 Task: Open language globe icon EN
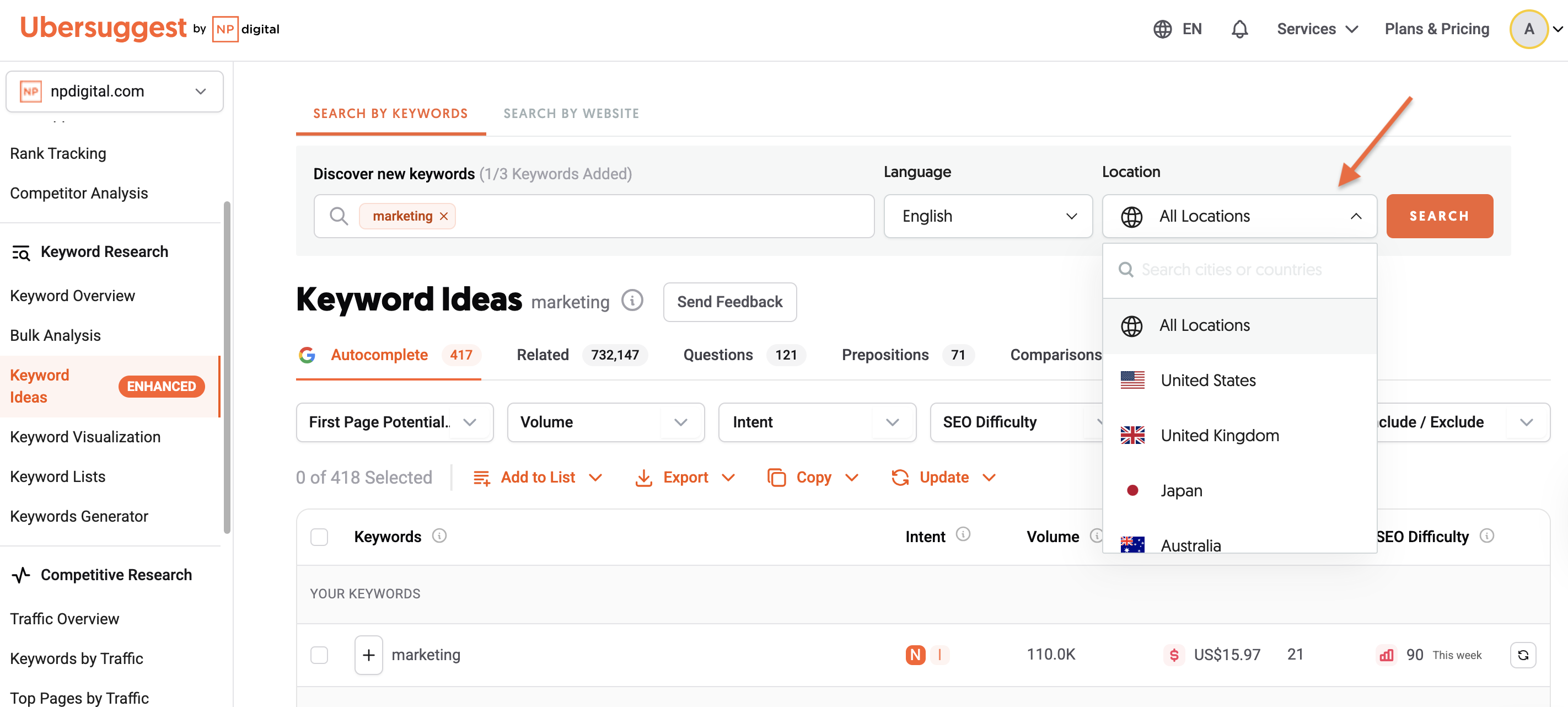pyautogui.click(x=1177, y=29)
